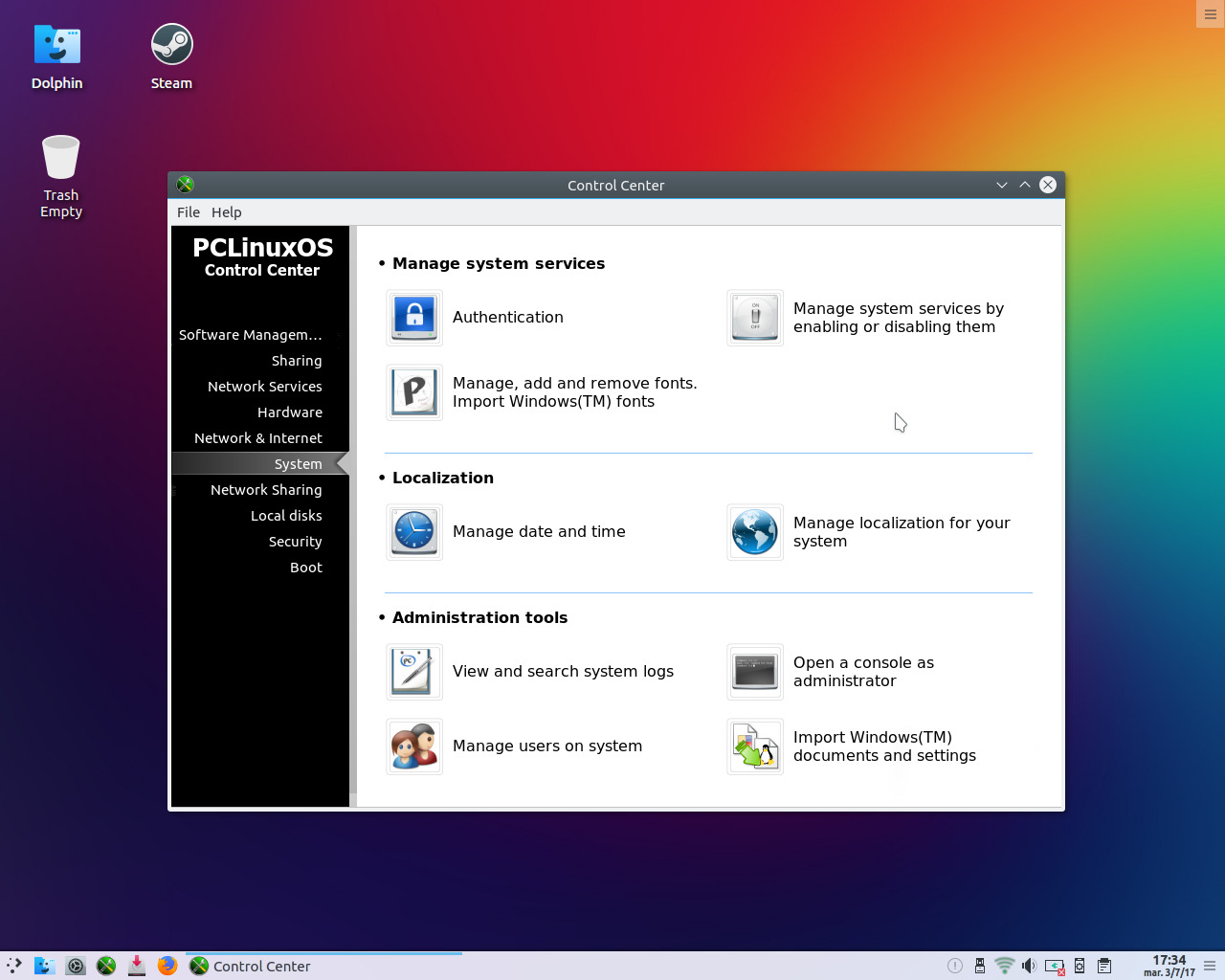Open View and search system logs
This screenshot has width=1225, height=980.
(563, 672)
